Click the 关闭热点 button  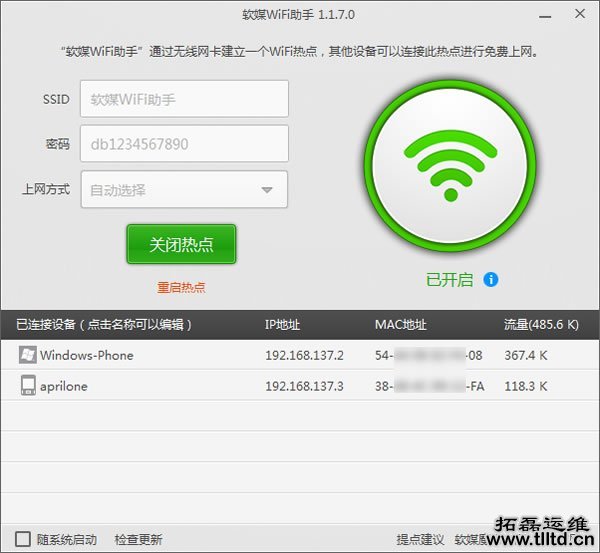181,244
